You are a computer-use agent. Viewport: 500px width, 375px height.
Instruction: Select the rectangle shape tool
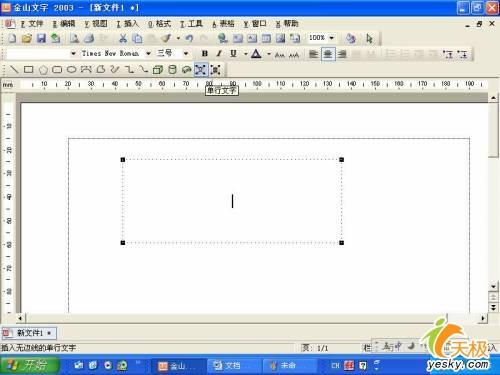[29, 70]
